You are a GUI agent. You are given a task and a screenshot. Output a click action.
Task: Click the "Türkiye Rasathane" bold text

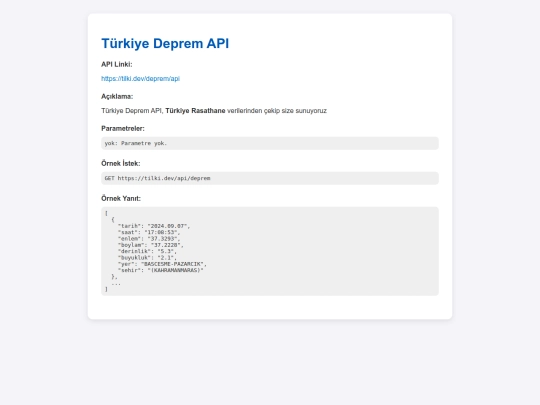click(195, 111)
